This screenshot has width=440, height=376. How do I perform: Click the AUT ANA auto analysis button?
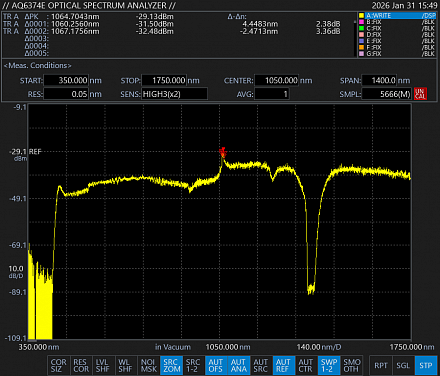(238, 365)
